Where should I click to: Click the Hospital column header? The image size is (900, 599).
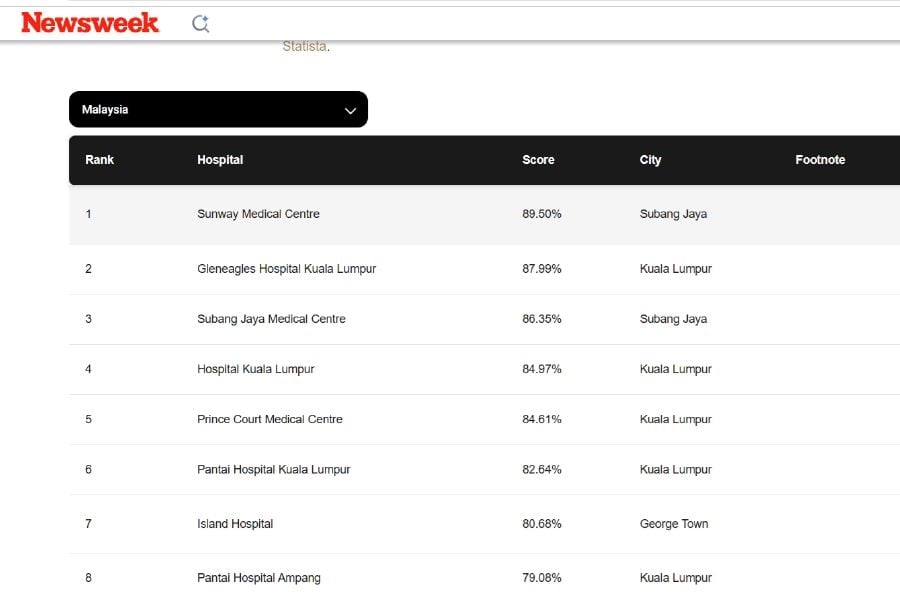coord(220,160)
